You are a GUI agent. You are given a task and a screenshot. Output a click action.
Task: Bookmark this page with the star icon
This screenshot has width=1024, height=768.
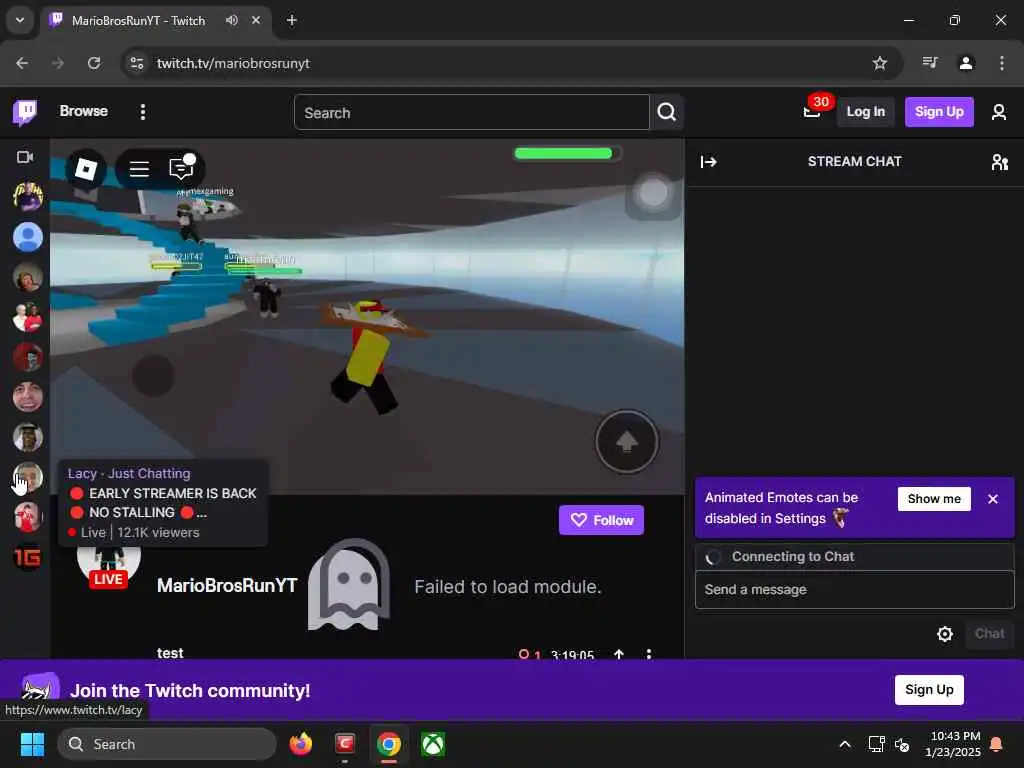[x=880, y=63]
